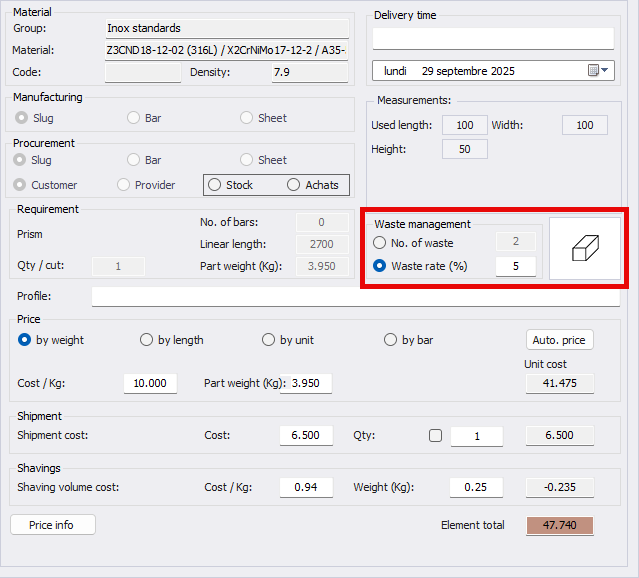This screenshot has height=578, width=639.
Task: Set price mode to by length
Action: click(147, 340)
